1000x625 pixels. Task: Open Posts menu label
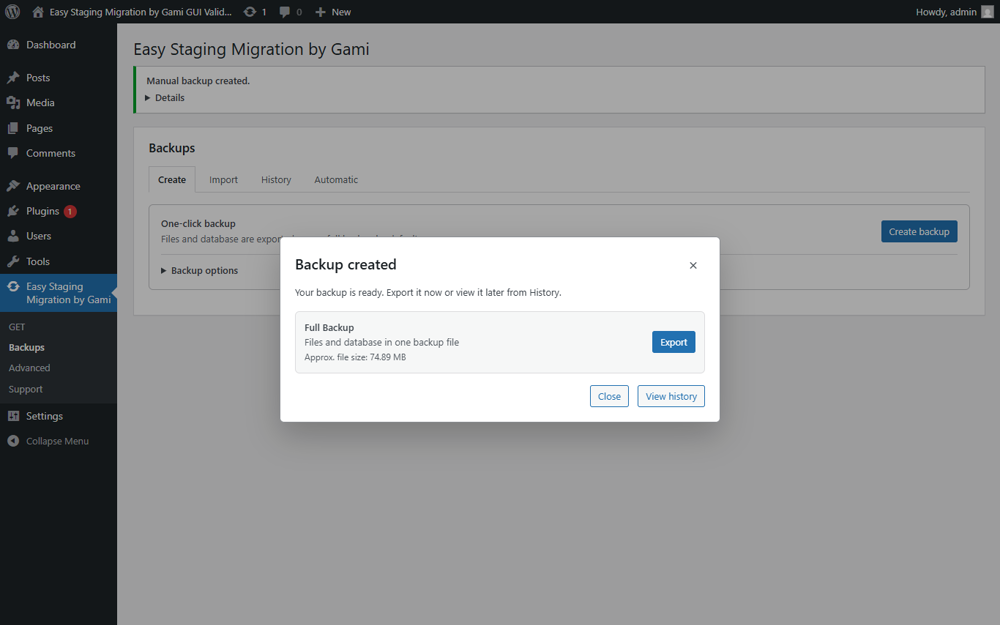point(38,78)
